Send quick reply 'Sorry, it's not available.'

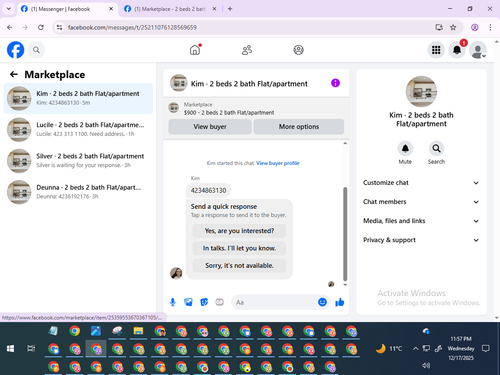click(x=239, y=265)
